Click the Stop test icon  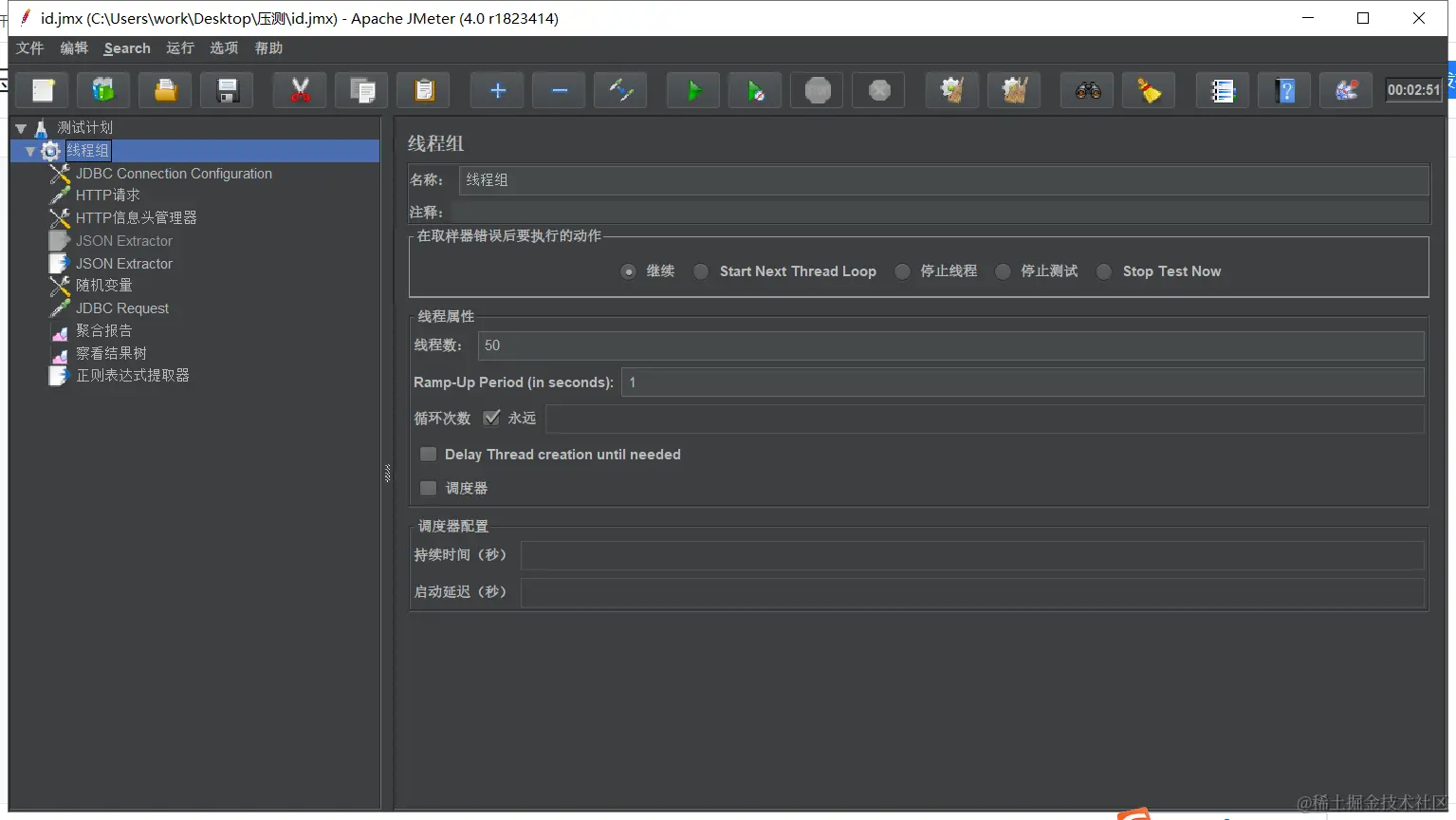coord(818,90)
